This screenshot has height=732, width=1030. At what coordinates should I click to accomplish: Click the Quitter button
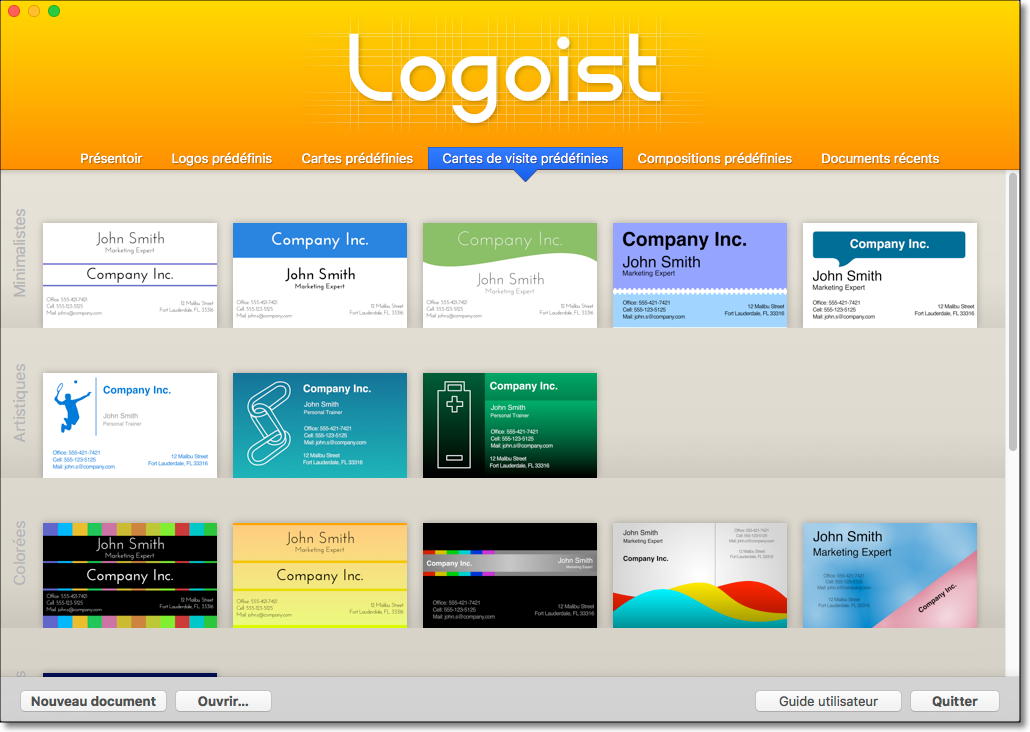click(954, 701)
